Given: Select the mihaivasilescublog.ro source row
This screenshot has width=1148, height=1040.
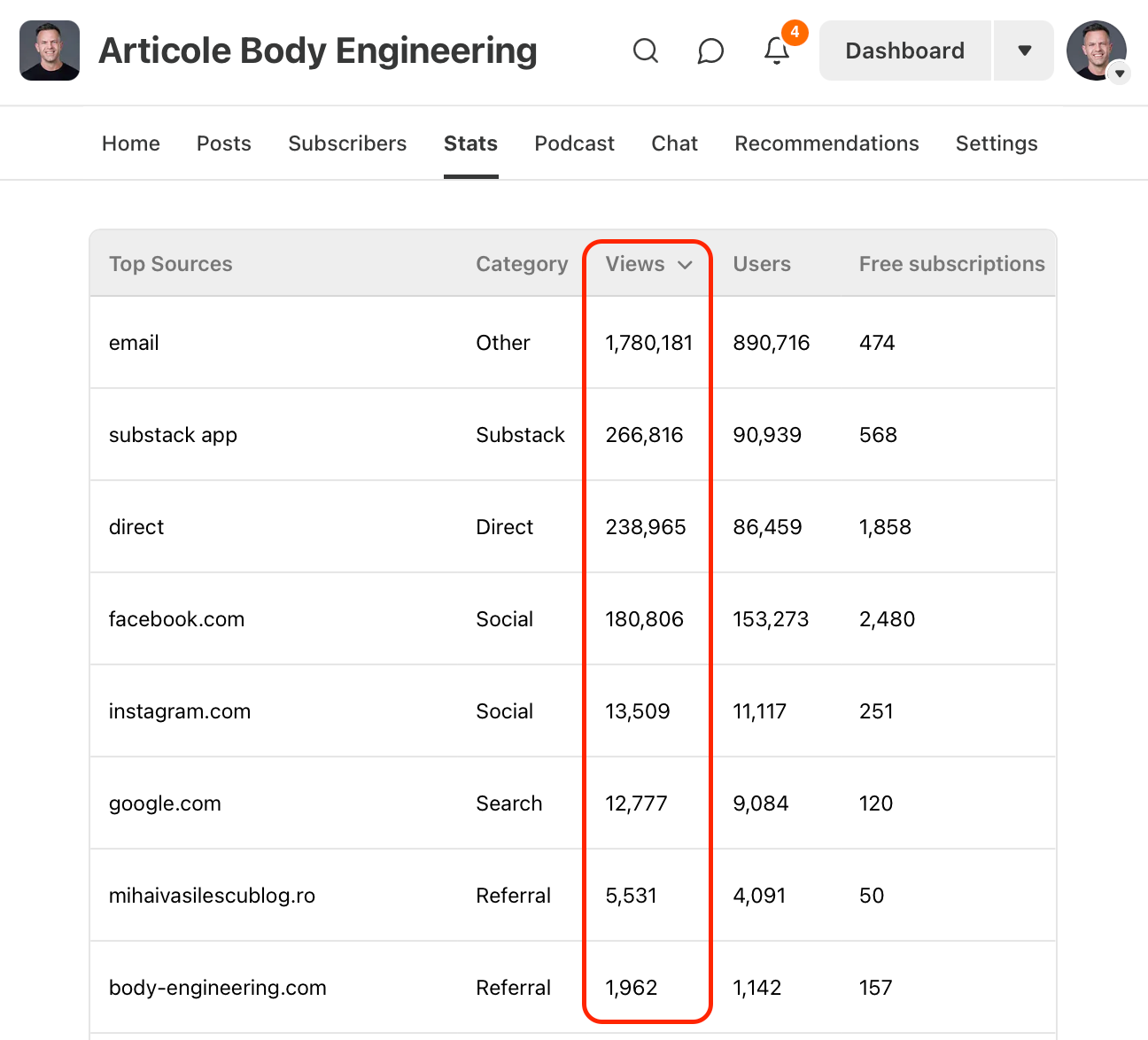Looking at the screenshot, I should 573,896.
